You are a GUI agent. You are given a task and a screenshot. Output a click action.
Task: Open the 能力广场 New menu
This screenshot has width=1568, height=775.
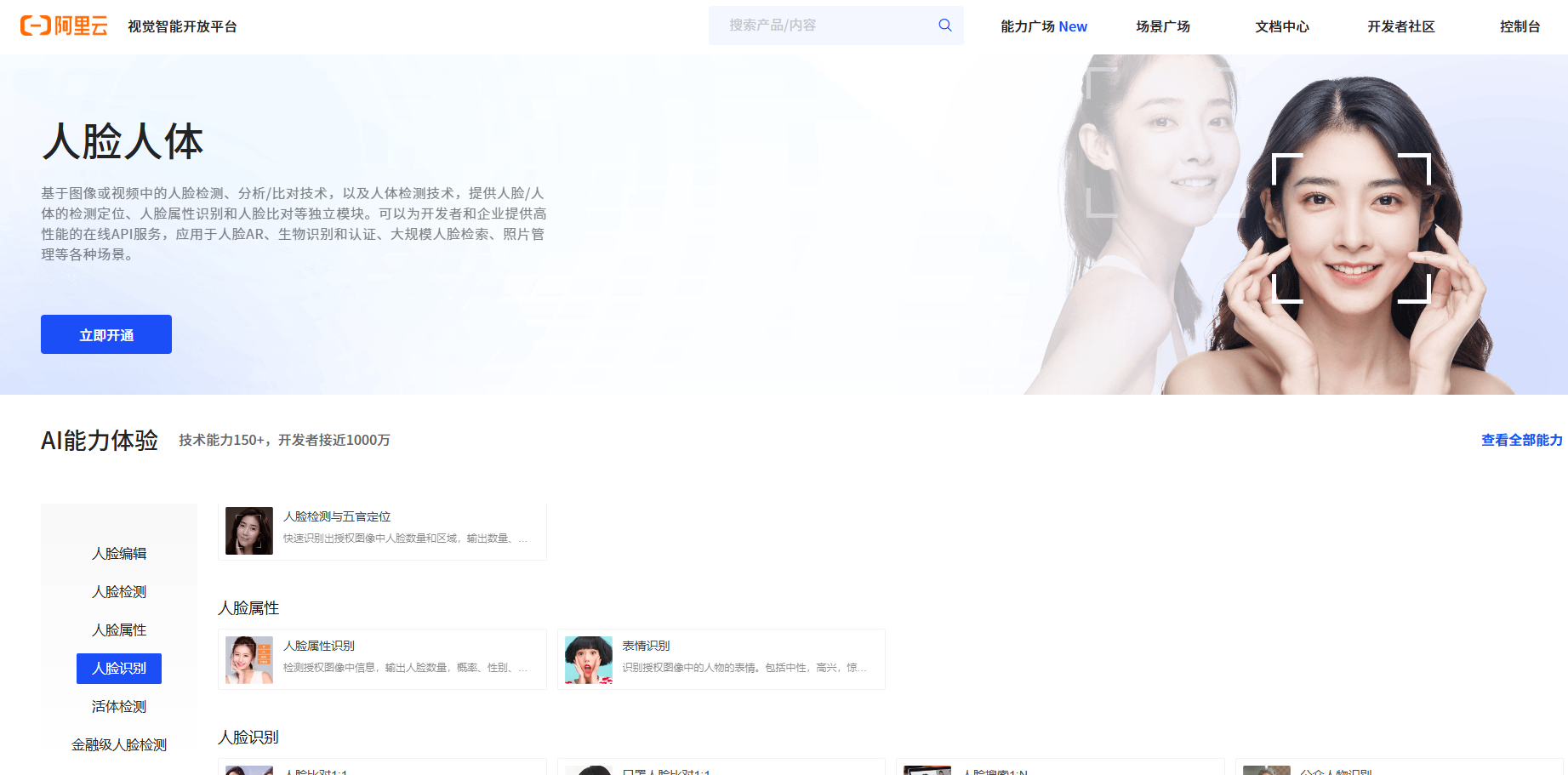click(1044, 26)
